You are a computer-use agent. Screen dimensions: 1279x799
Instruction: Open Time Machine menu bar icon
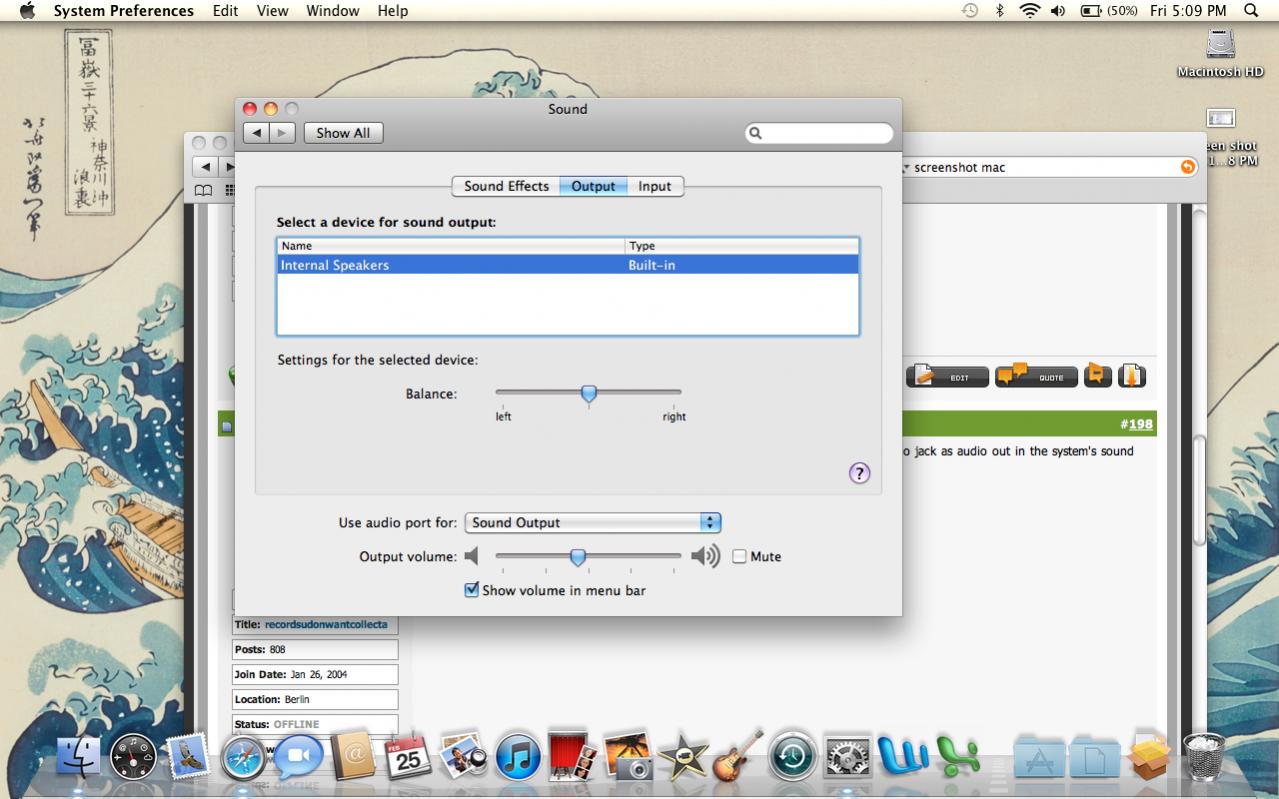coord(969,11)
